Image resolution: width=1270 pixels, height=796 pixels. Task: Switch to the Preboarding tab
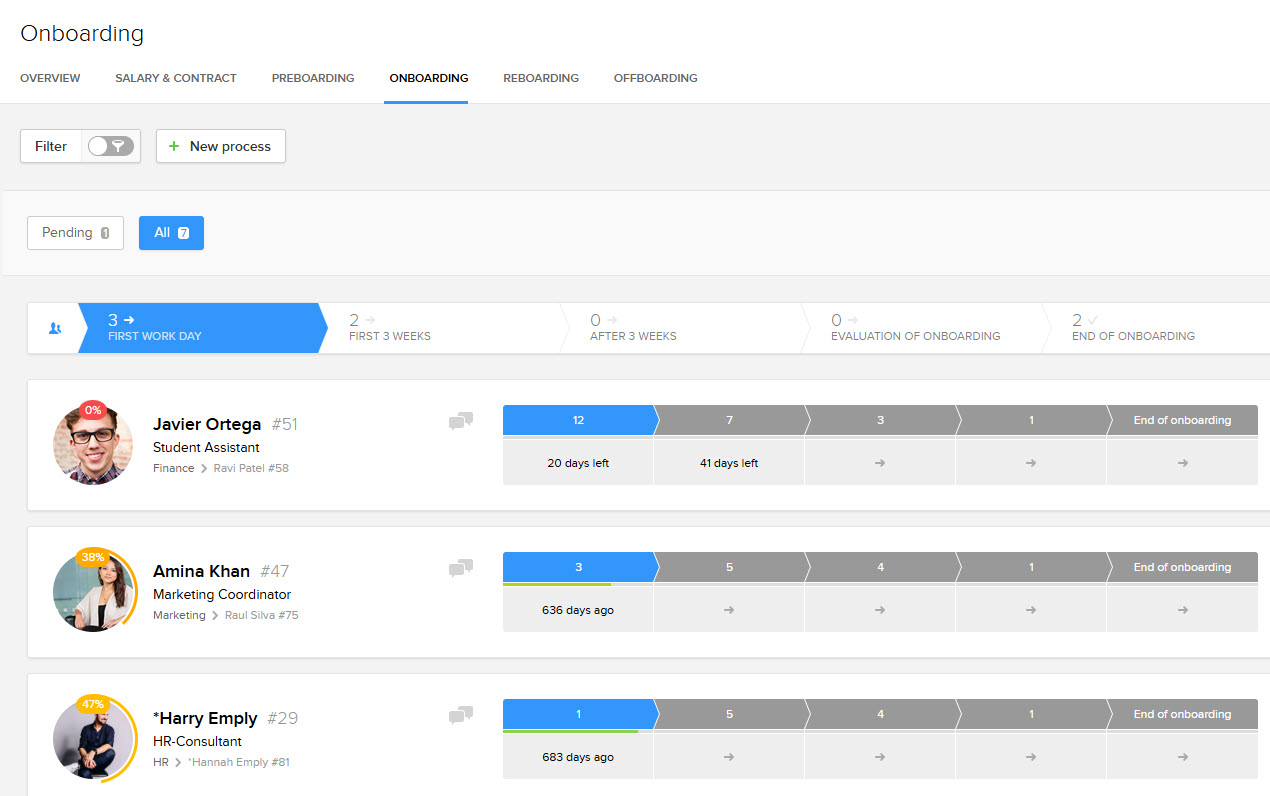pyautogui.click(x=313, y=77)
